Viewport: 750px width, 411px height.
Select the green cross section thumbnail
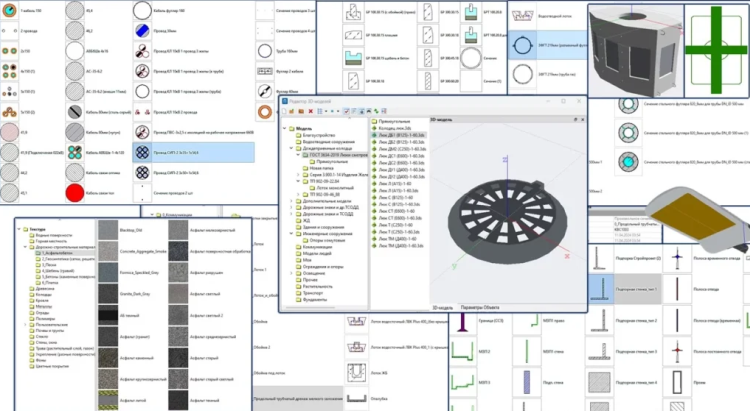[x=716, y=45]
